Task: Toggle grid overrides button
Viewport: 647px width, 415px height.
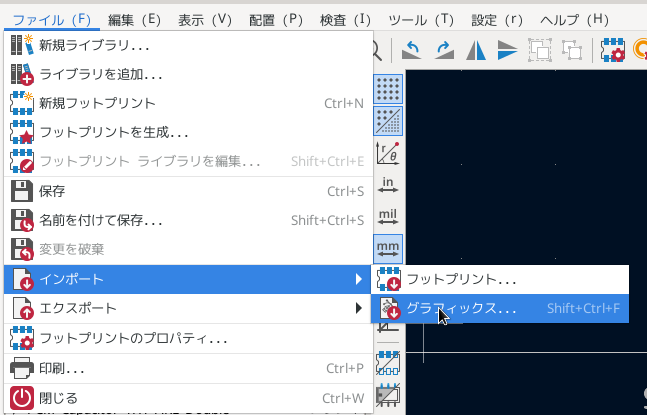Action: (x=388, y=121)
